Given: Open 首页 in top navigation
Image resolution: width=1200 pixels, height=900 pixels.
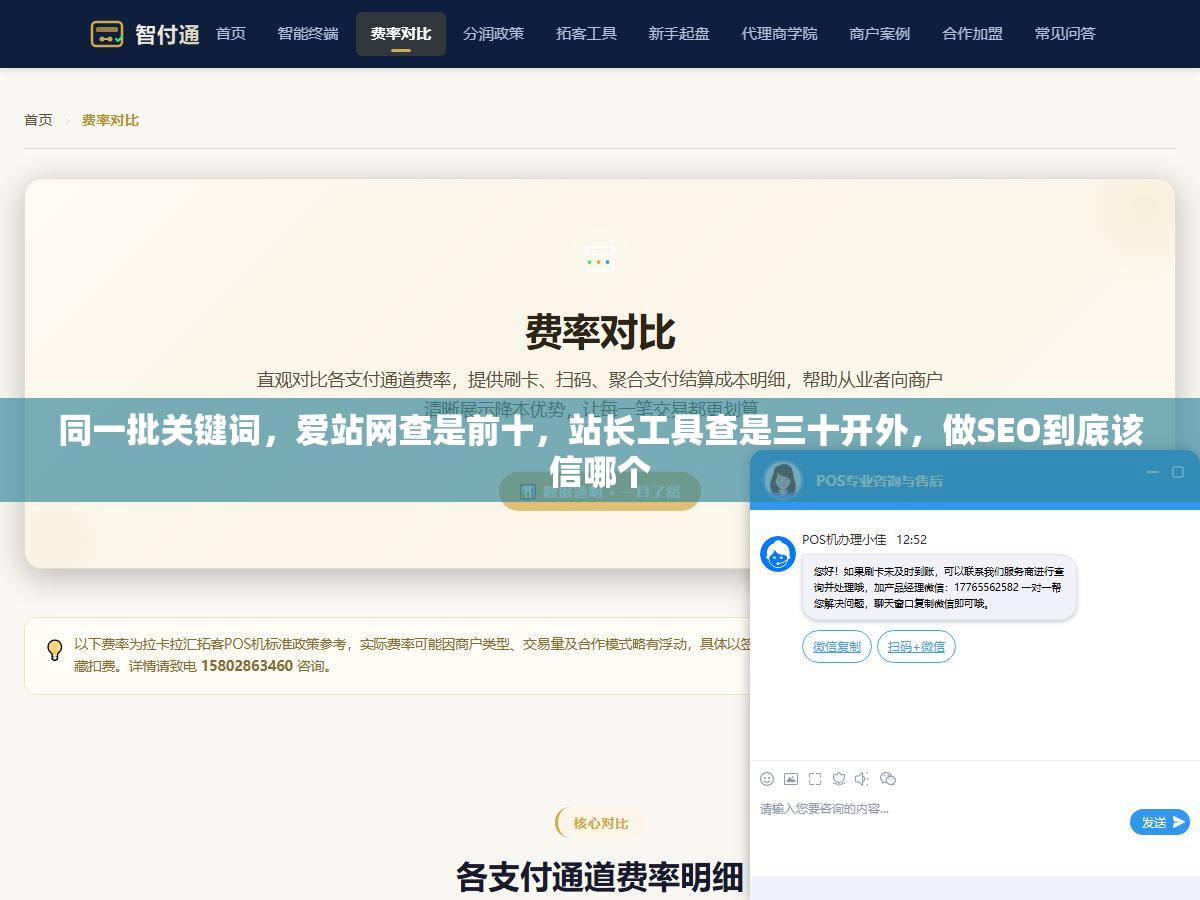Looking at the screenshot, I should click(x=231, y=34).
